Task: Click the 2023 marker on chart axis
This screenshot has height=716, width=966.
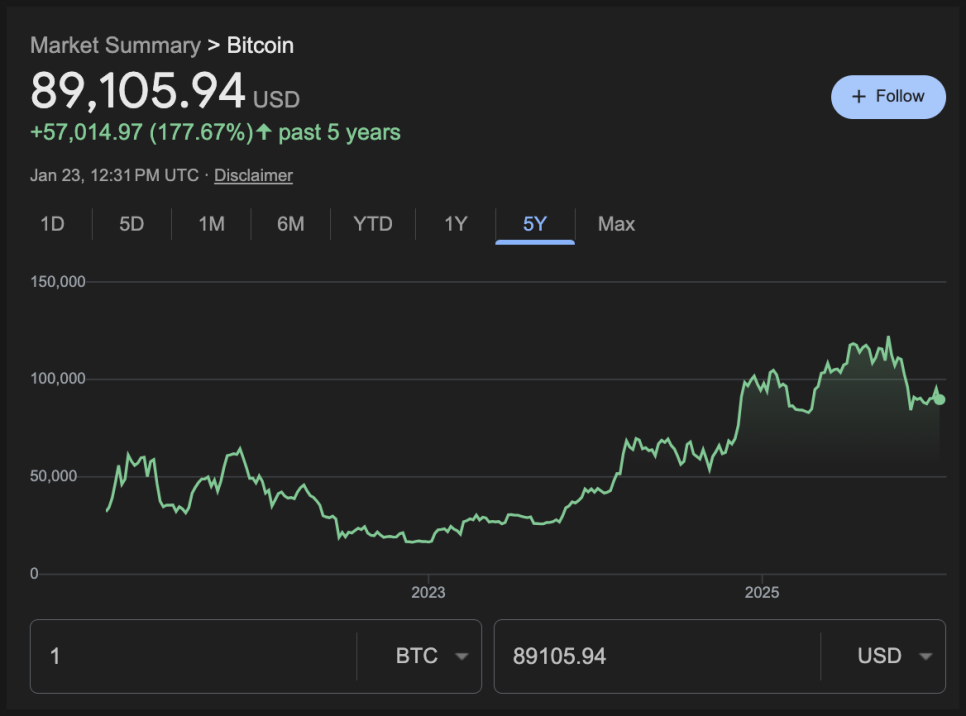Action: (x=428, y=592)
